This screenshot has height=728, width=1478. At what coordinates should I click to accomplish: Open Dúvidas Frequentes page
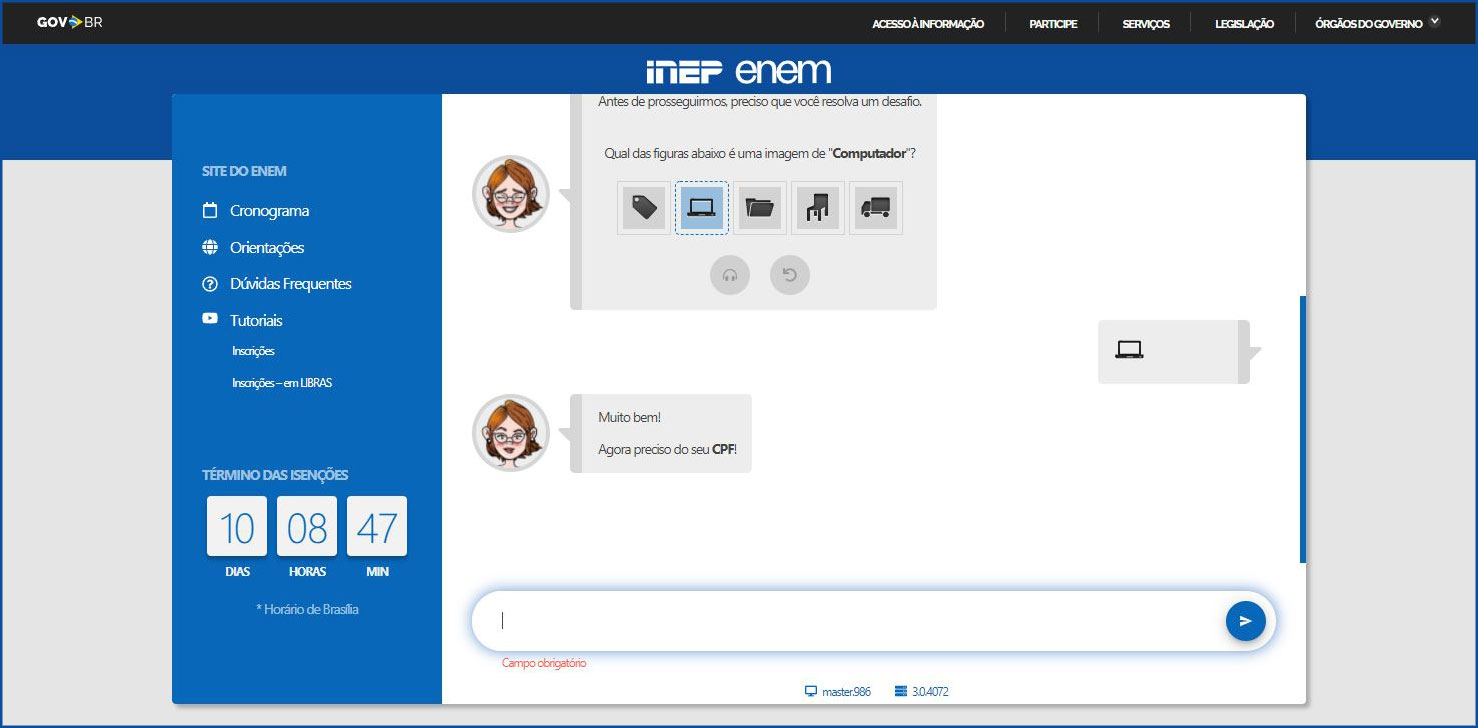click(x=290, y=284)
